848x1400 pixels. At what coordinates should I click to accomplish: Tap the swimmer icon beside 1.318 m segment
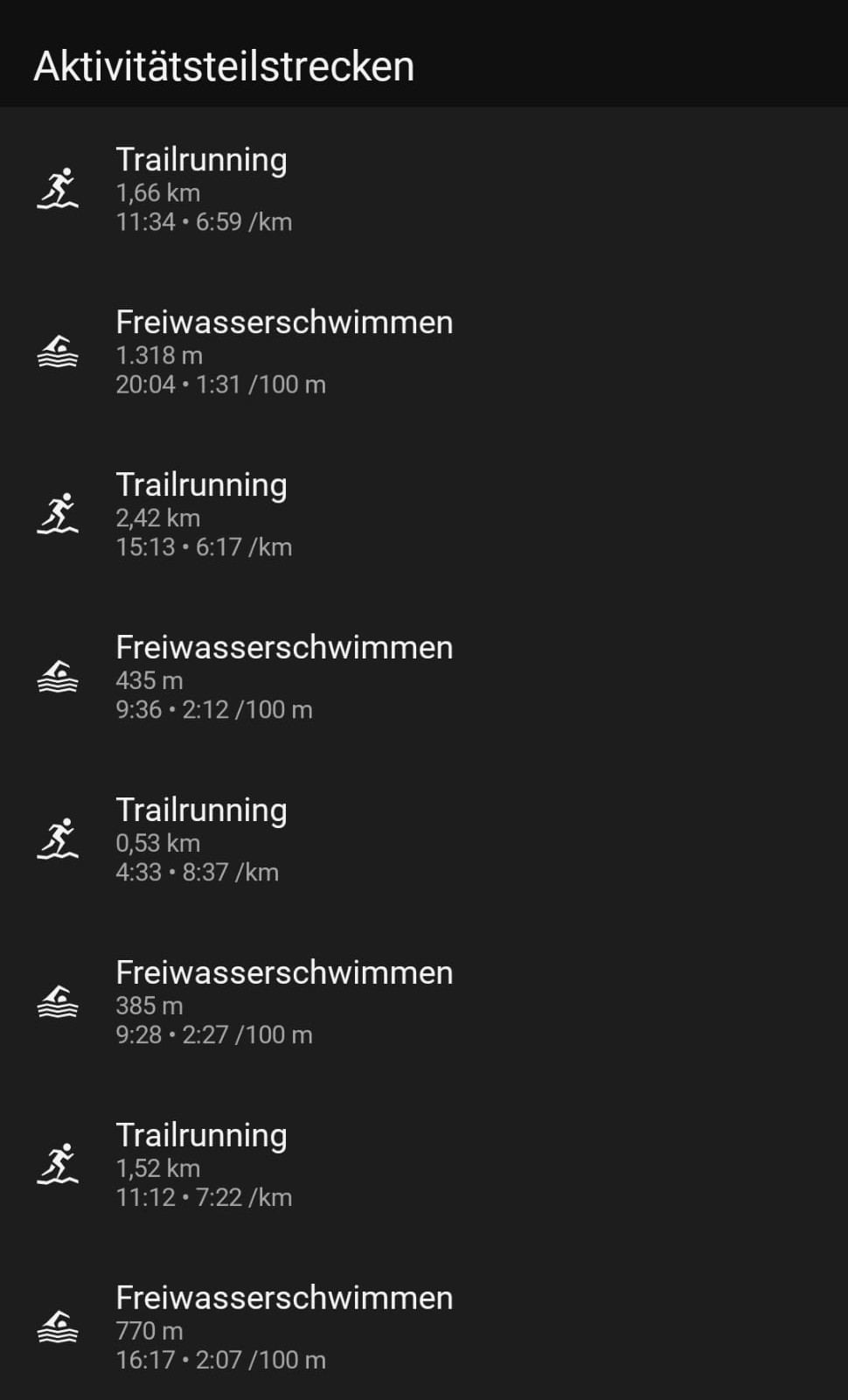coord(58,352)
